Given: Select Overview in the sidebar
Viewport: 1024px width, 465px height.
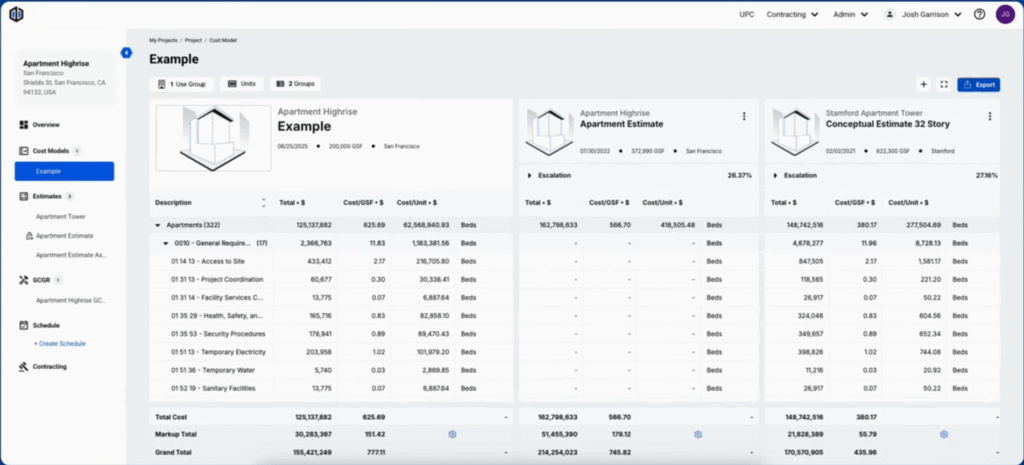Looking at the screenshot, I should click(x=46, y=125).
